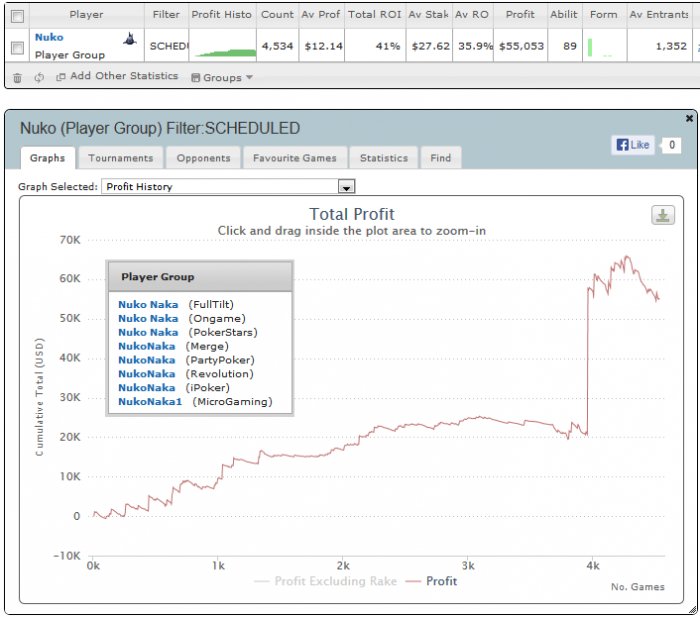This screenshot has height=617, width=700.
Task: Click the shark icon next to Nuko
Action: (x=130, y=39)
